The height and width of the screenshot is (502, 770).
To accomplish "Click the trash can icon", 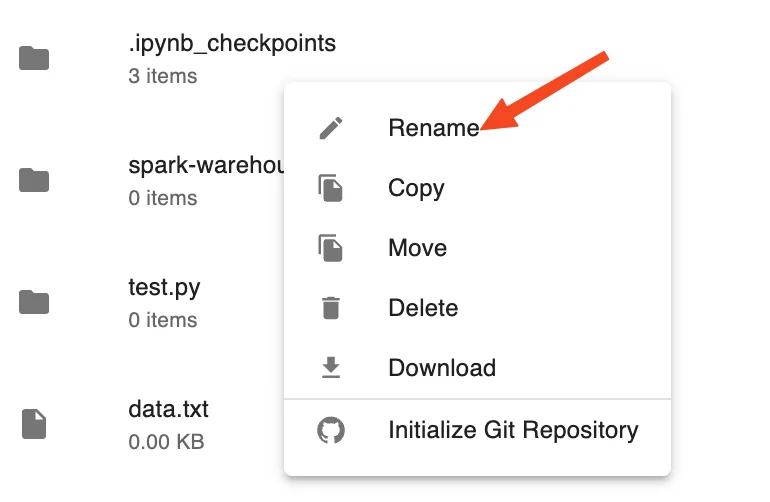I will [331, 308].
